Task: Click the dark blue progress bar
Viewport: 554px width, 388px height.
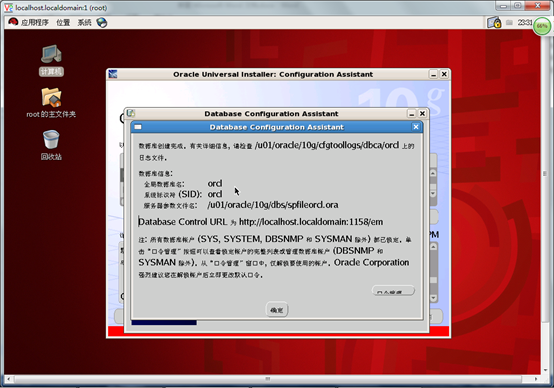Action: (x=164, y=322)
